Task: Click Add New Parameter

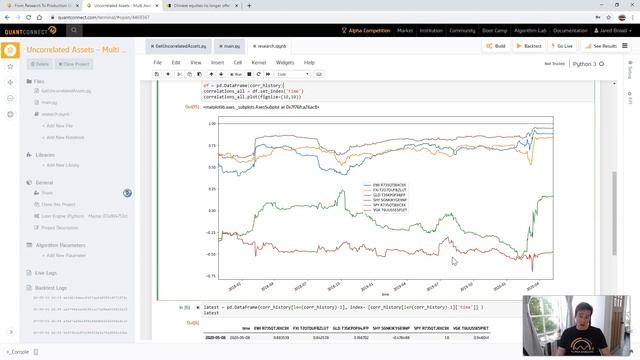Action: pyautogui.click(x=64, y=256)
